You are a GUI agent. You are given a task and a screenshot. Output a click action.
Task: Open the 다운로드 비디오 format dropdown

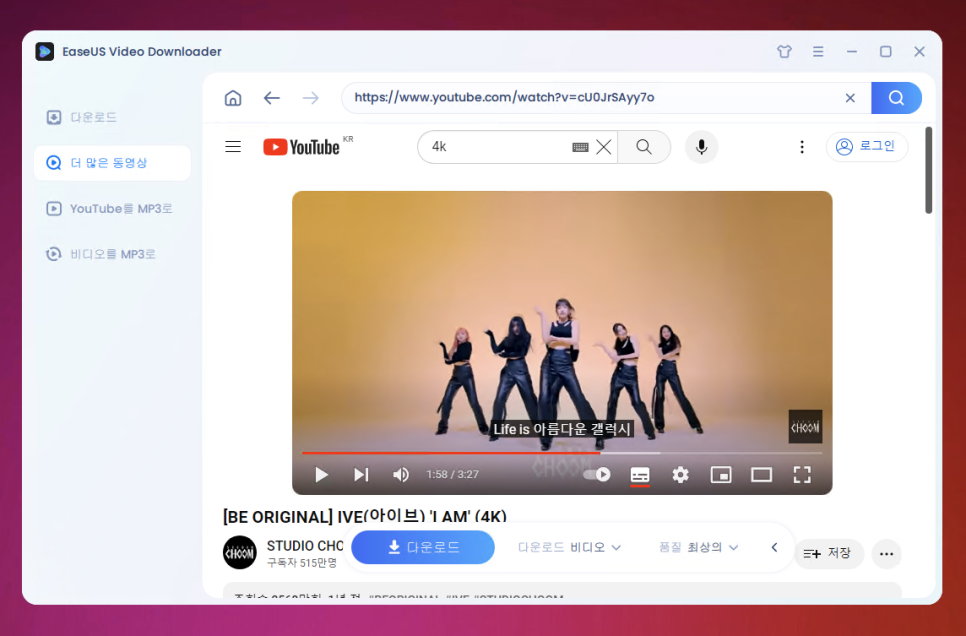(x=569, y=547)
